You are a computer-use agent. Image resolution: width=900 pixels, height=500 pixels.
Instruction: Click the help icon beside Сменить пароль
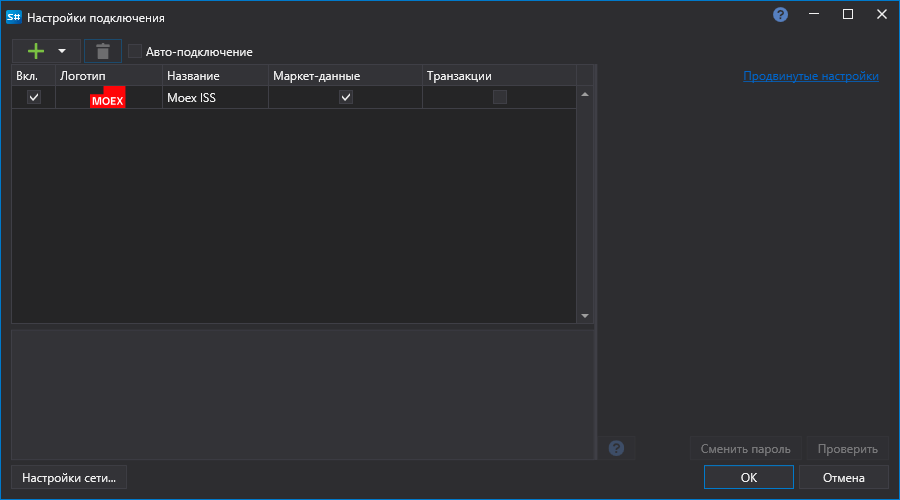[x=616, y=448]
